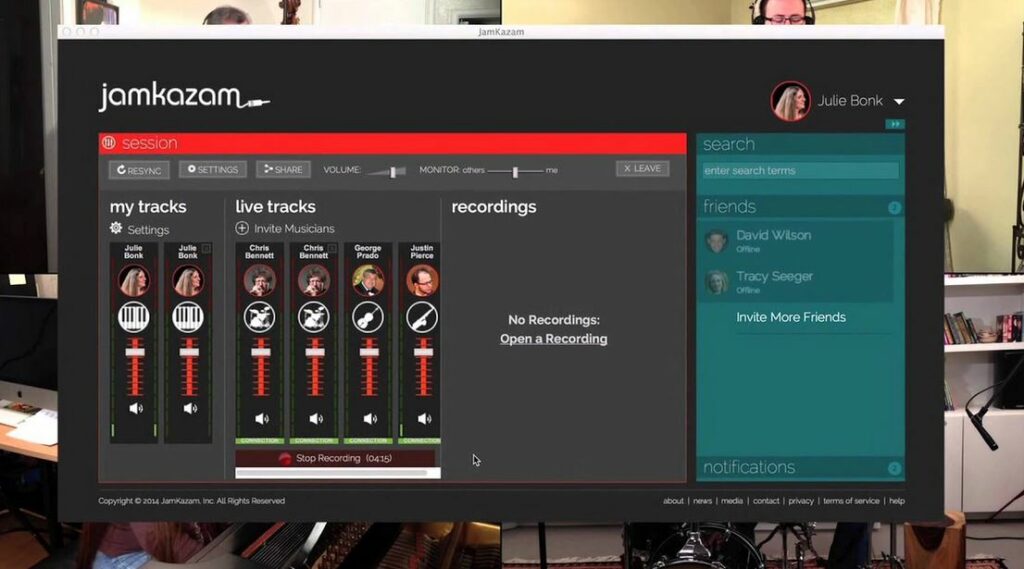Viewport: 1024px width, 569px height.
Task: Click George Prado's green connection bar
Action: click(x=368, y=441)
